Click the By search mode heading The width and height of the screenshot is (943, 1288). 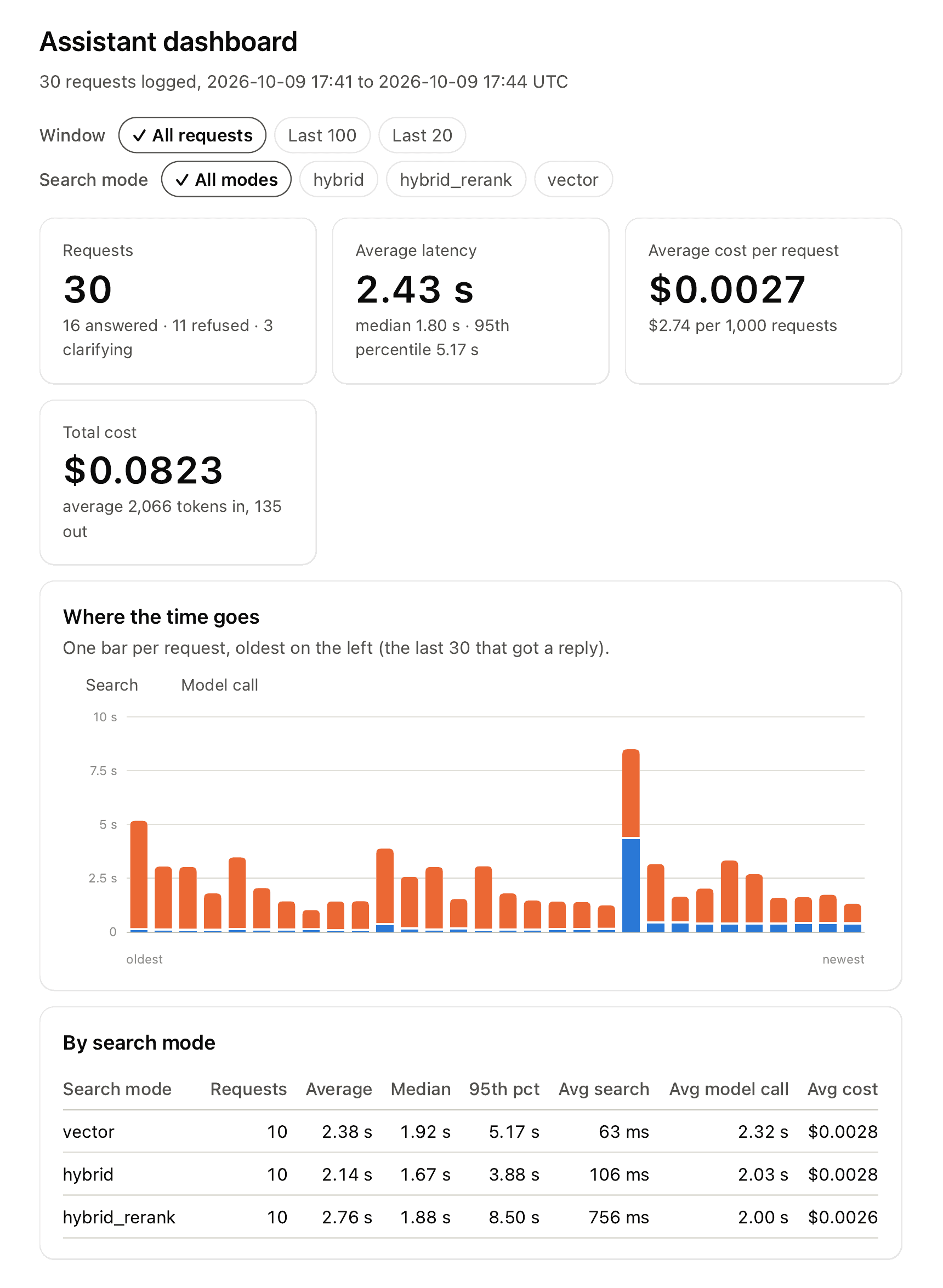139,1042
